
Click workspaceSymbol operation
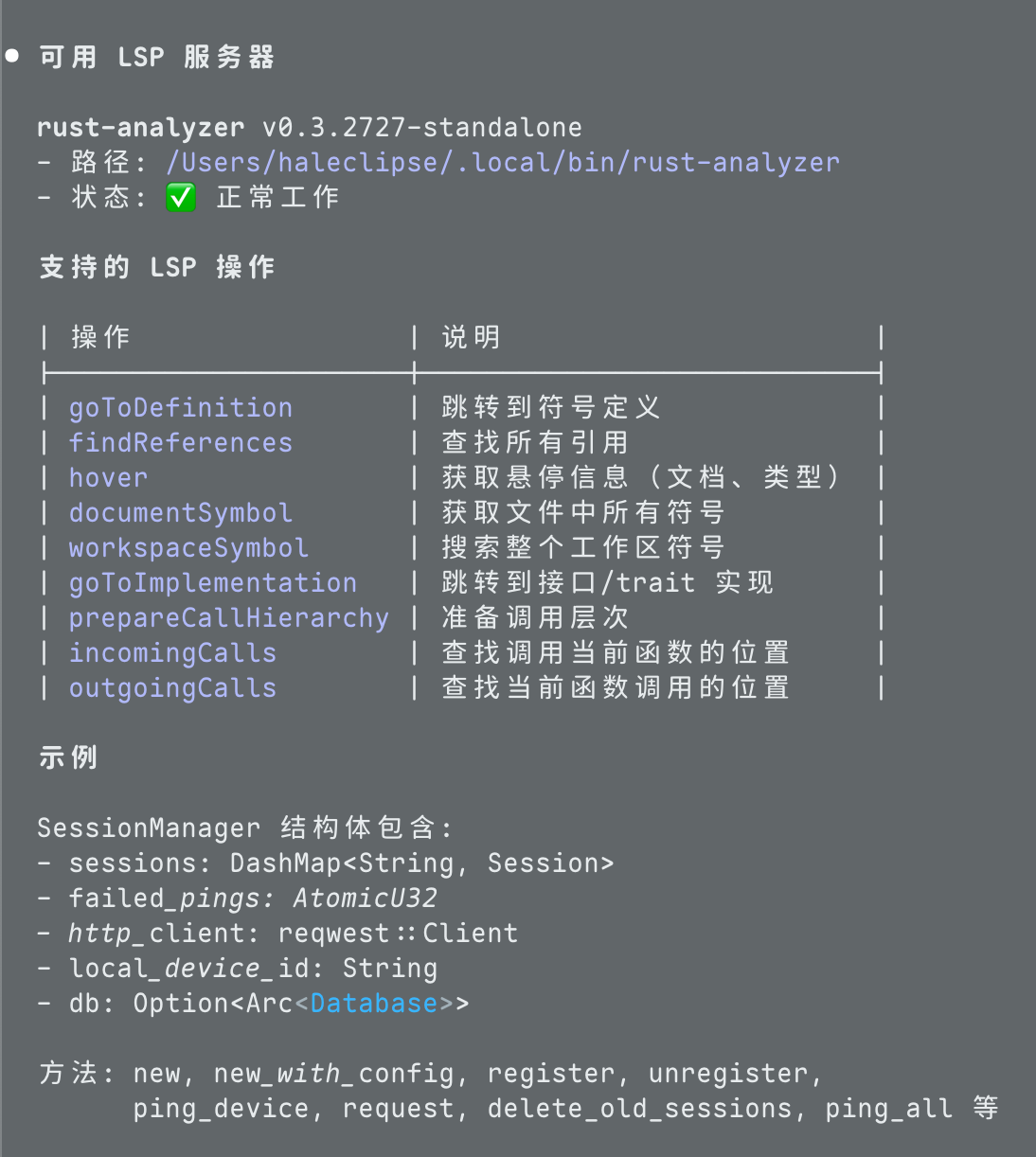point(188,547)
